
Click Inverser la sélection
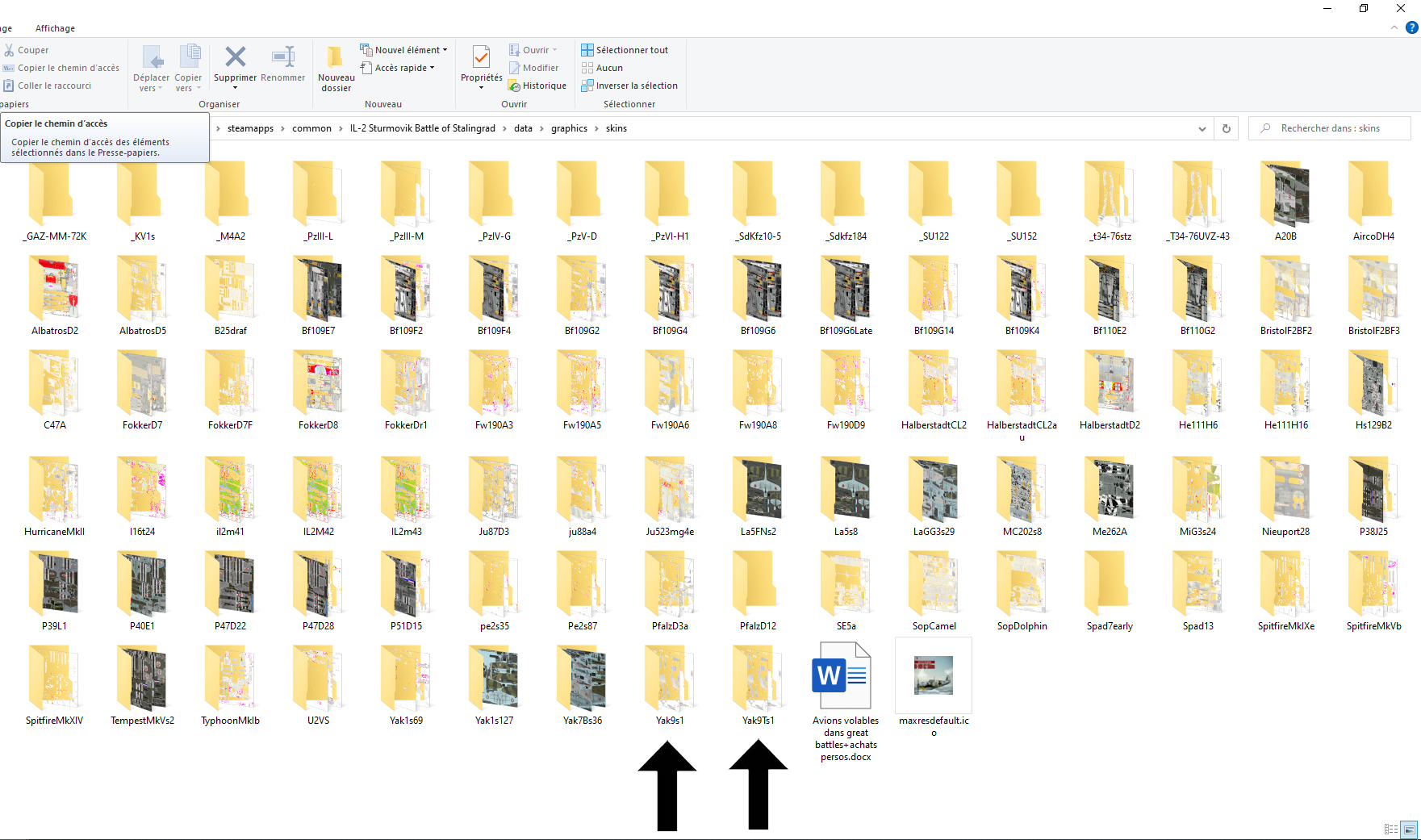pos(629,86)
